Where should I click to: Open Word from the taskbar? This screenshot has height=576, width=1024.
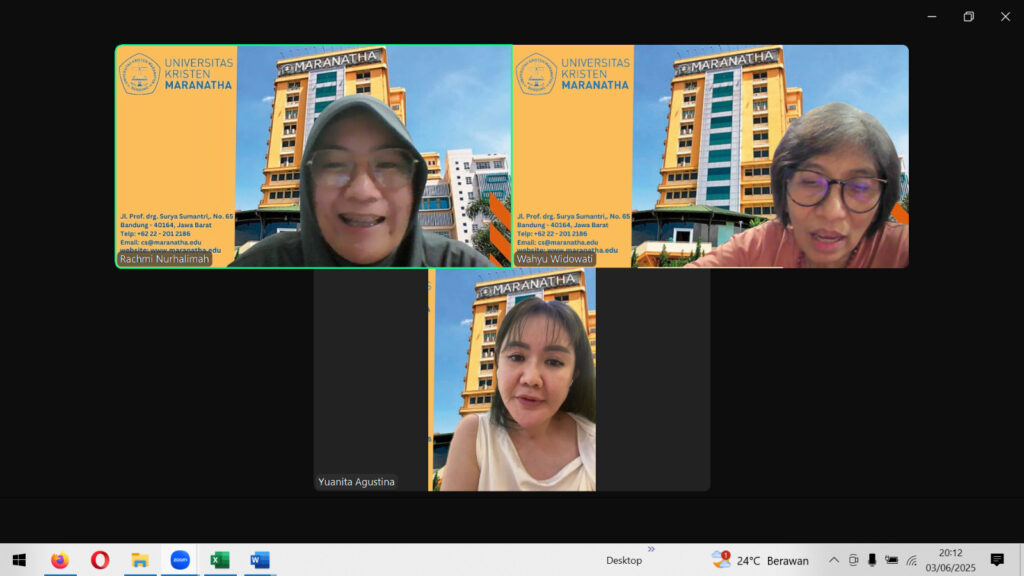(x=260, y=560)
